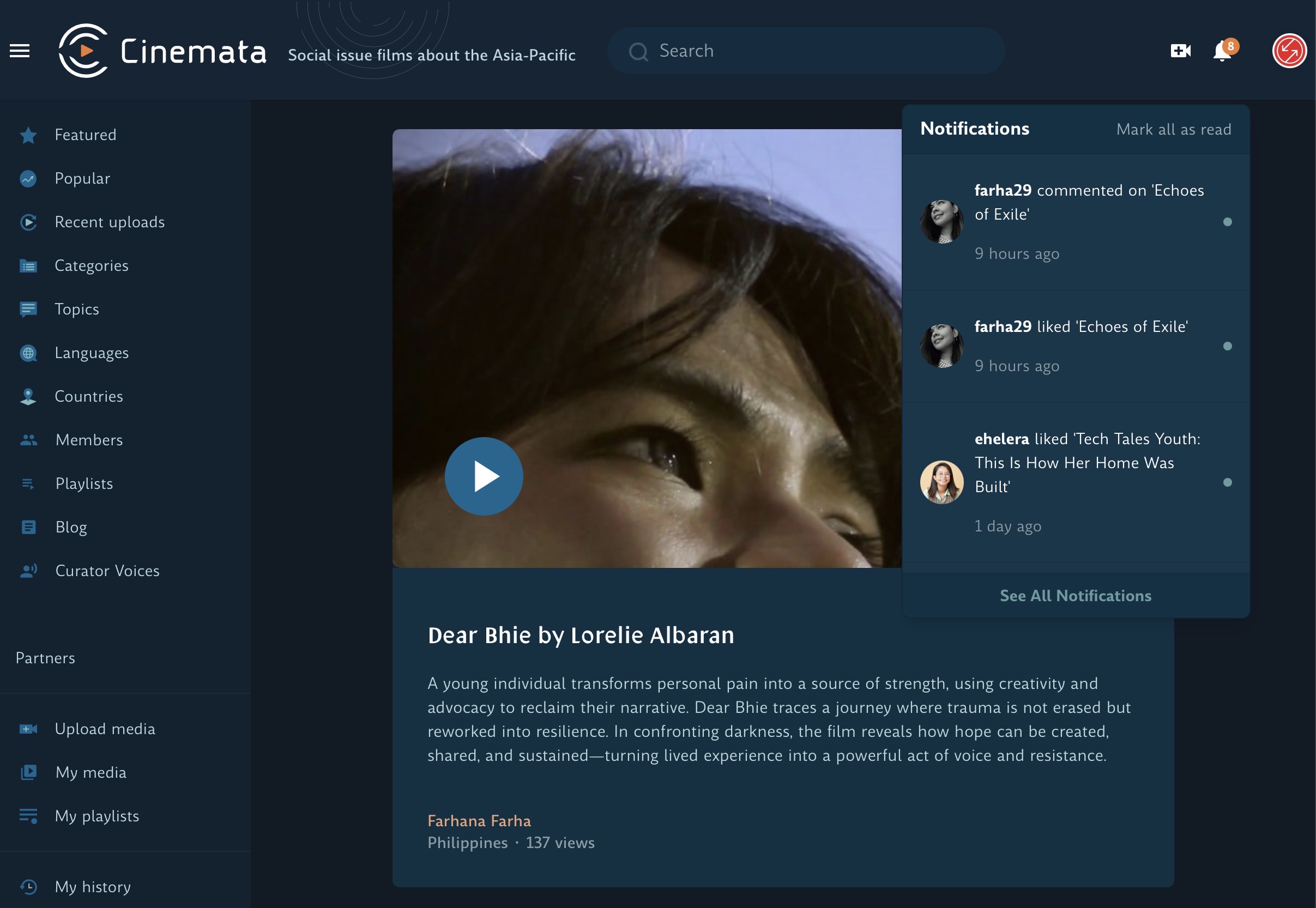Click the notification bell icon

pyautogui.click(x=1222, y=51)
